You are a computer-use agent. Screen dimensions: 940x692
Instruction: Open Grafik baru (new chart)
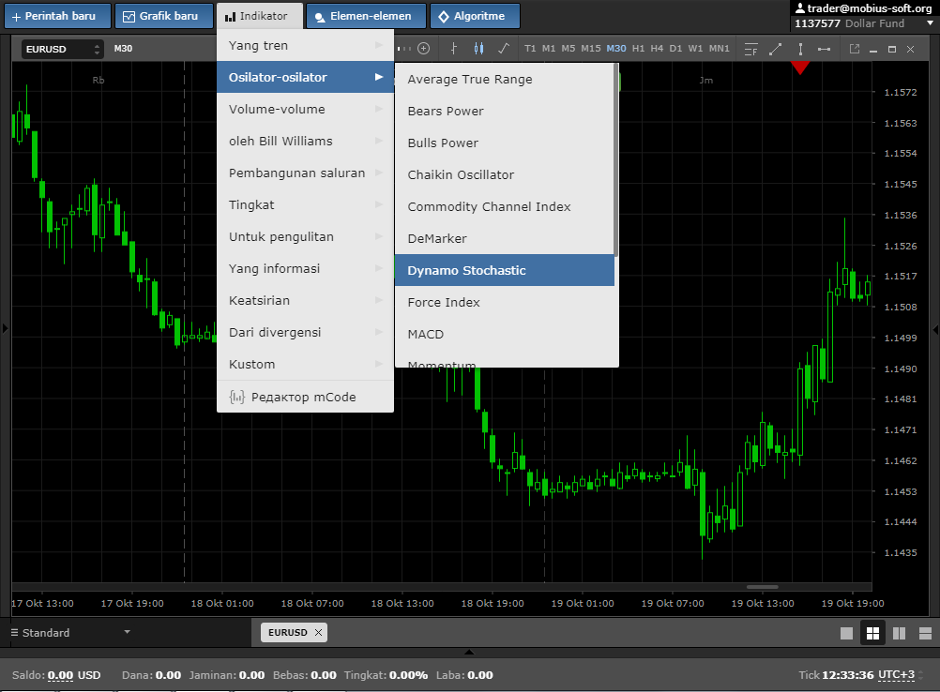pyautogui.click(x=164, y=16)
